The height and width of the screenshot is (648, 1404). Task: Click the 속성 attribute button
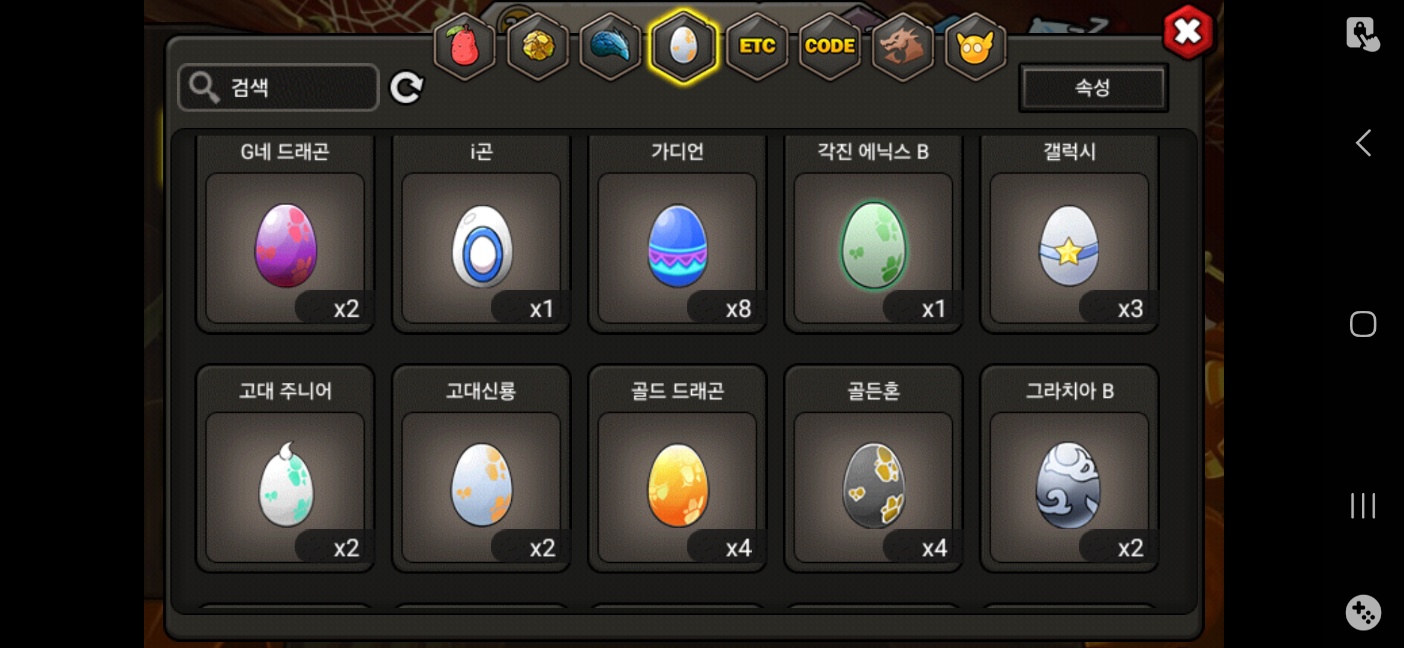pyautogui.click(x=1093, y=88)
